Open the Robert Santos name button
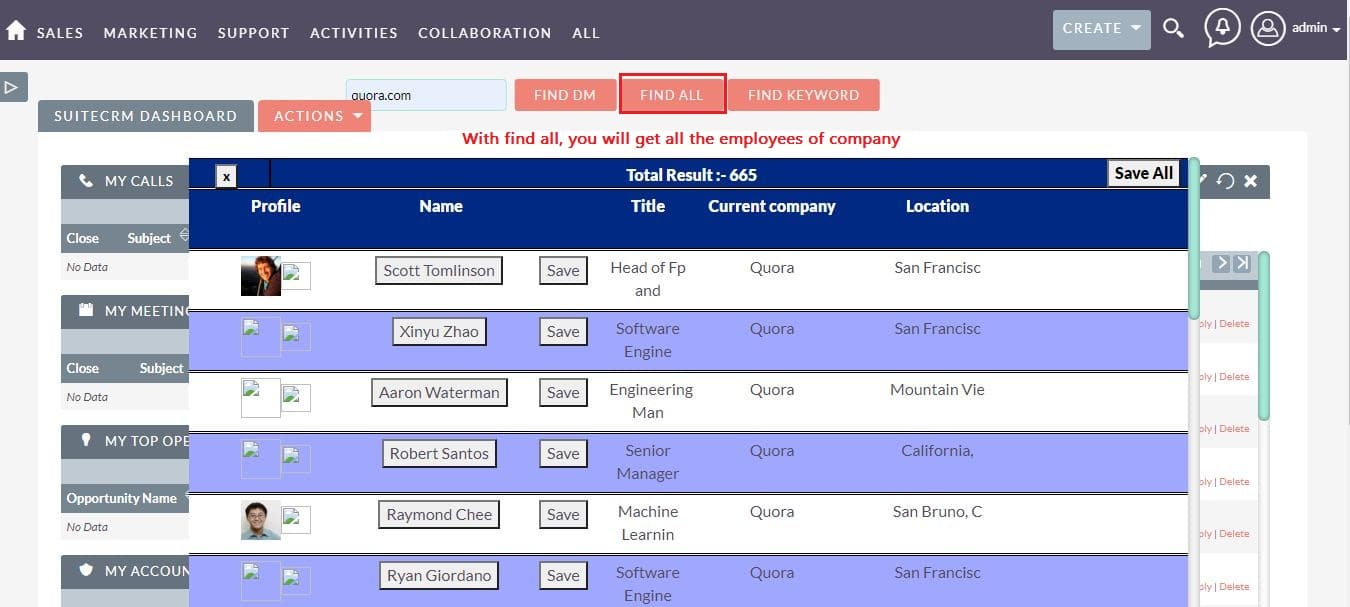This screenshot has height=607, width=1350. pyautogui.click(x=439, y=453)
